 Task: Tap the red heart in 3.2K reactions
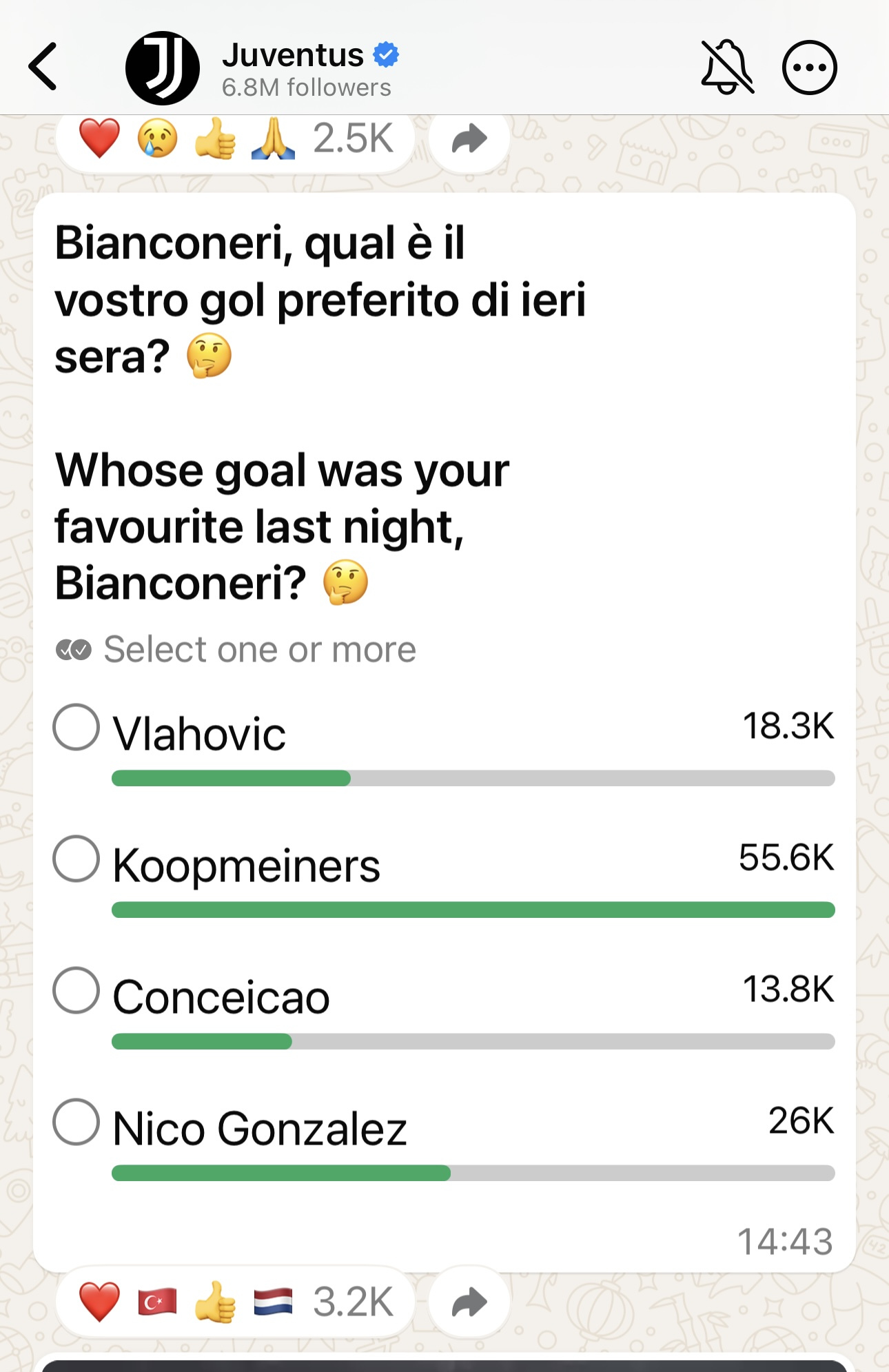click(99, 1302)
